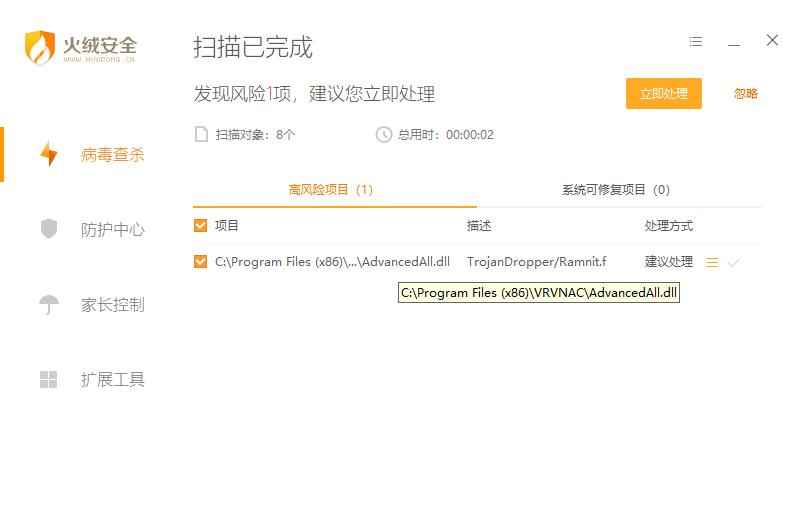Open 家长控制 via the umbrella icon

48,304
